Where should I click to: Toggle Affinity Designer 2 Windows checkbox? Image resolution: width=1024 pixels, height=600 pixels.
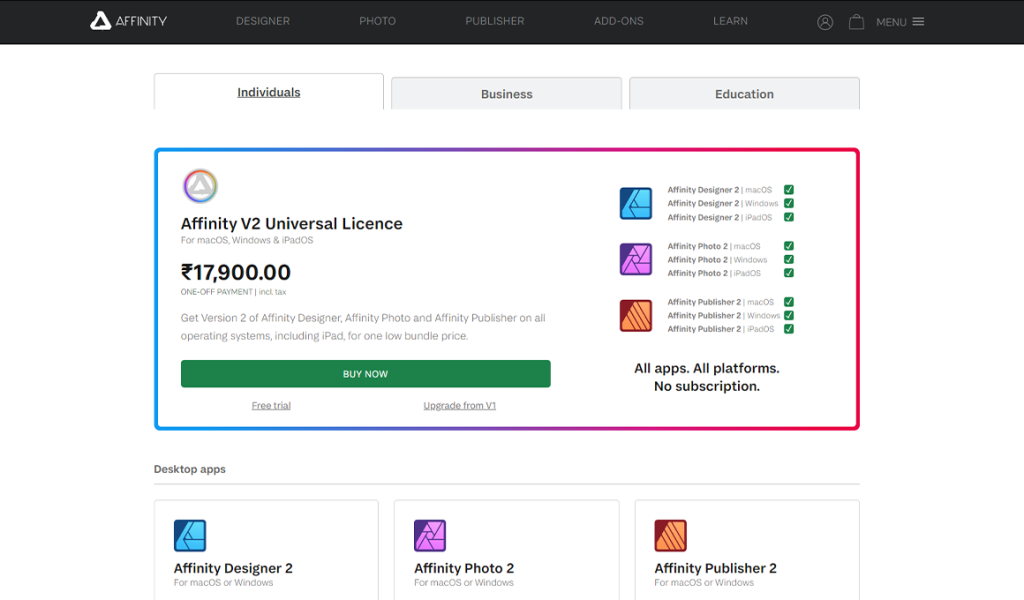click(789, 203)
